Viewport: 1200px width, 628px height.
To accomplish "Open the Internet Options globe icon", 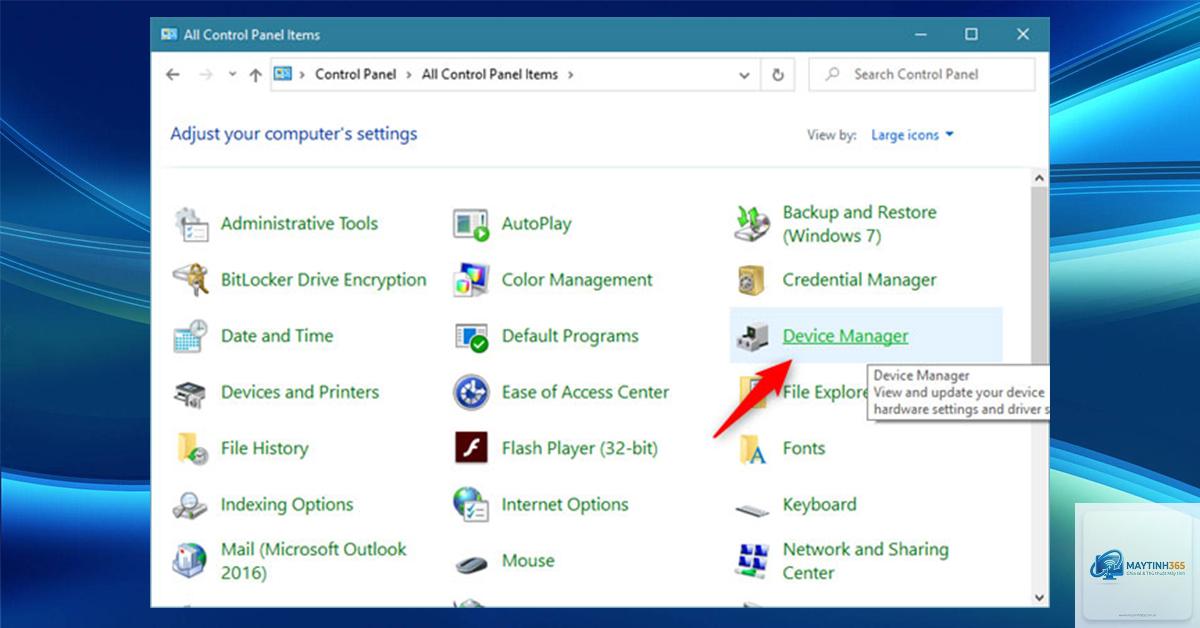I will [x=471, y=504].
